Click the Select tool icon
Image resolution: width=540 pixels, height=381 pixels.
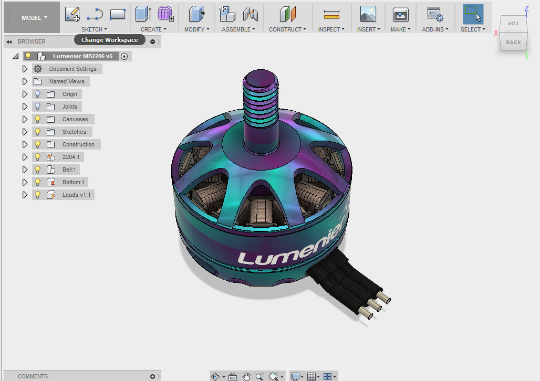[x=473, y=14]
